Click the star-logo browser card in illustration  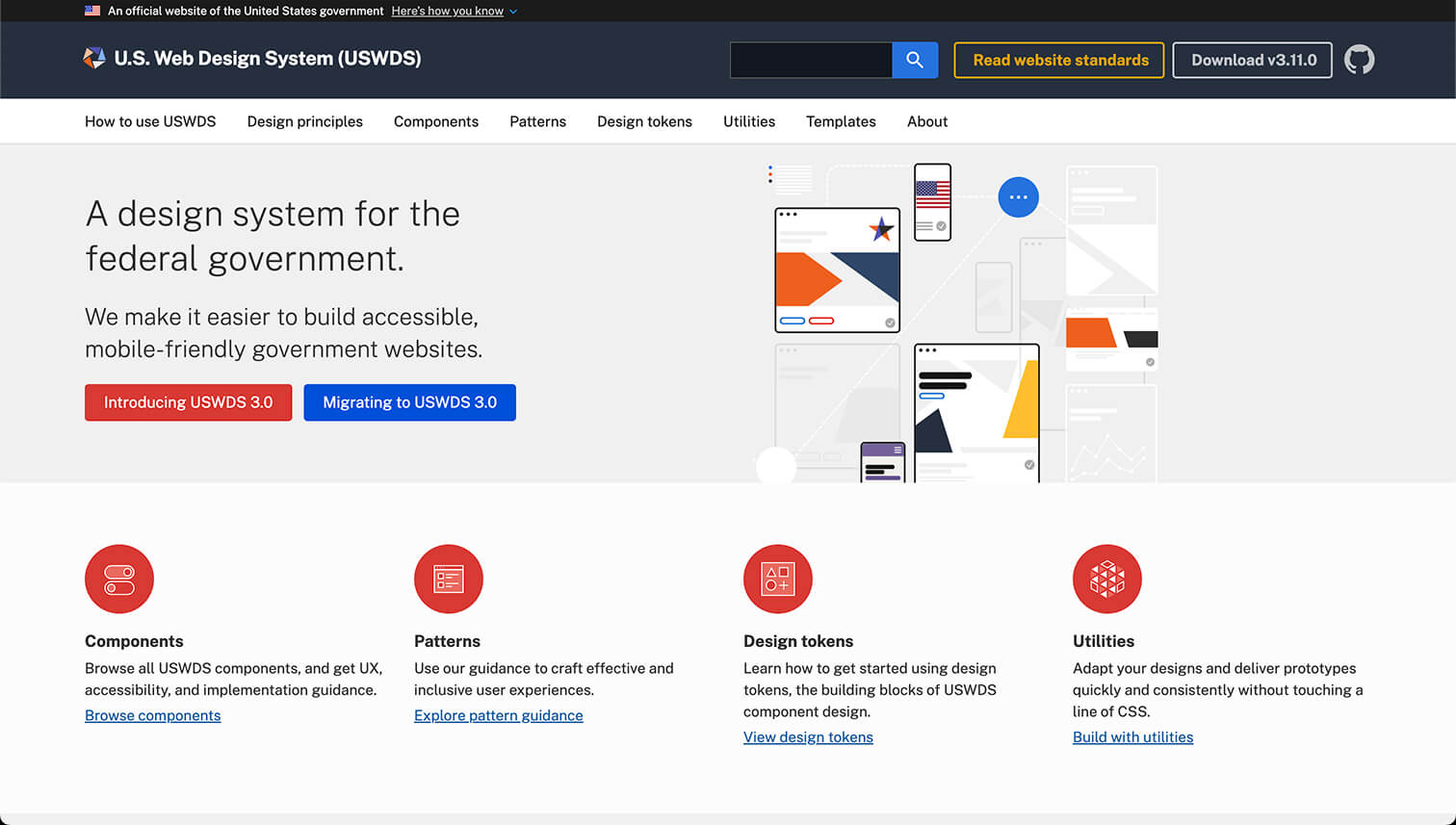[838, 271]
